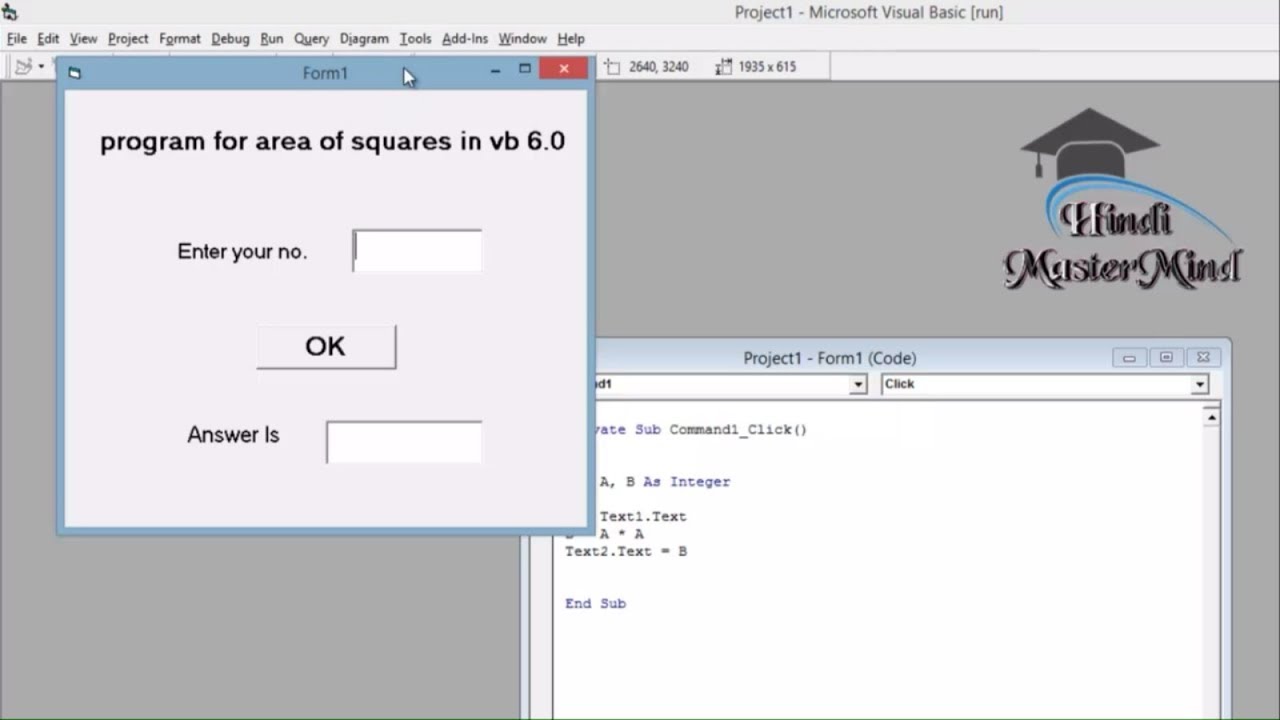
Task: Click the OK button on Form1
Action: coord(326,347)
